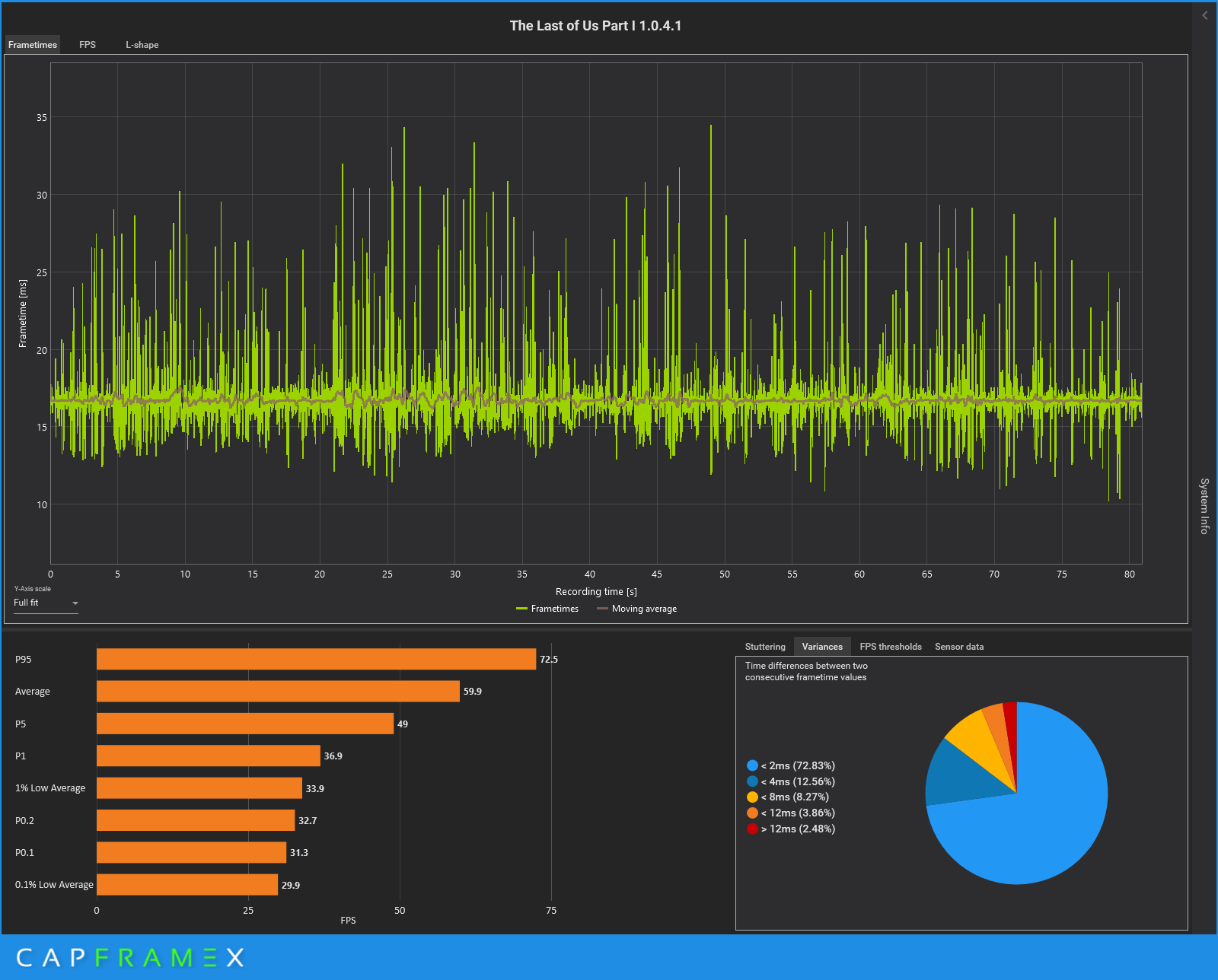Click the P1 bar showing 36.9
This screenshot has width=1218, height=980.
[209, 756]
